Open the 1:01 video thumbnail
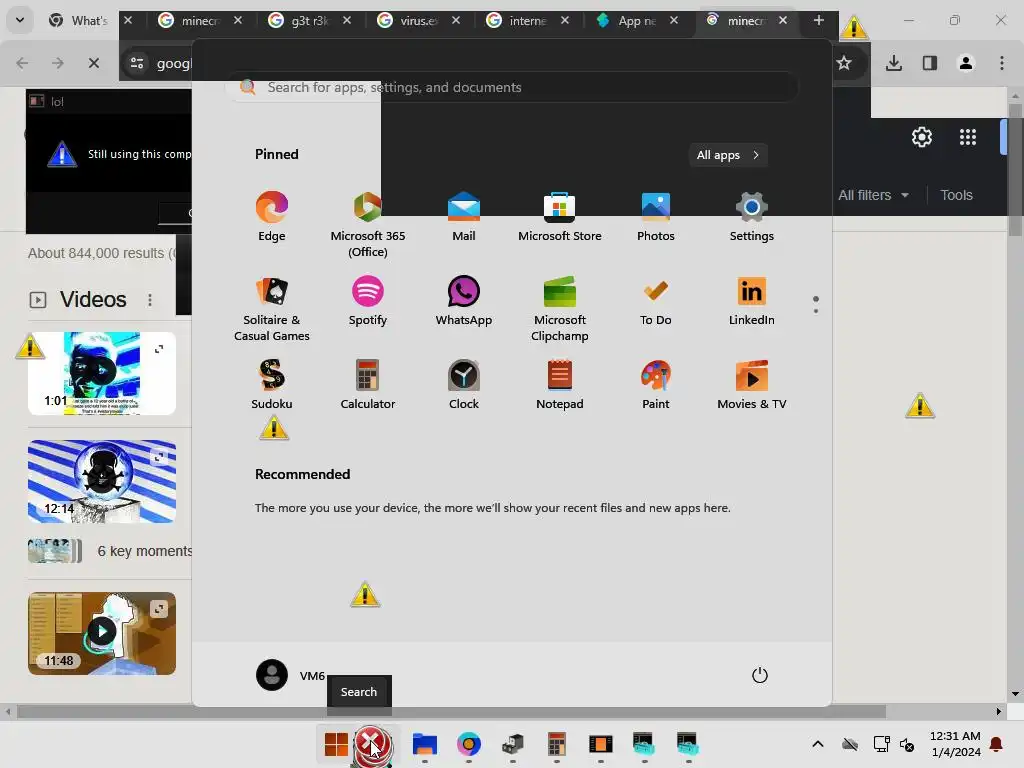This screenshot has width=1024, height=768. click(x=102, y=373)
